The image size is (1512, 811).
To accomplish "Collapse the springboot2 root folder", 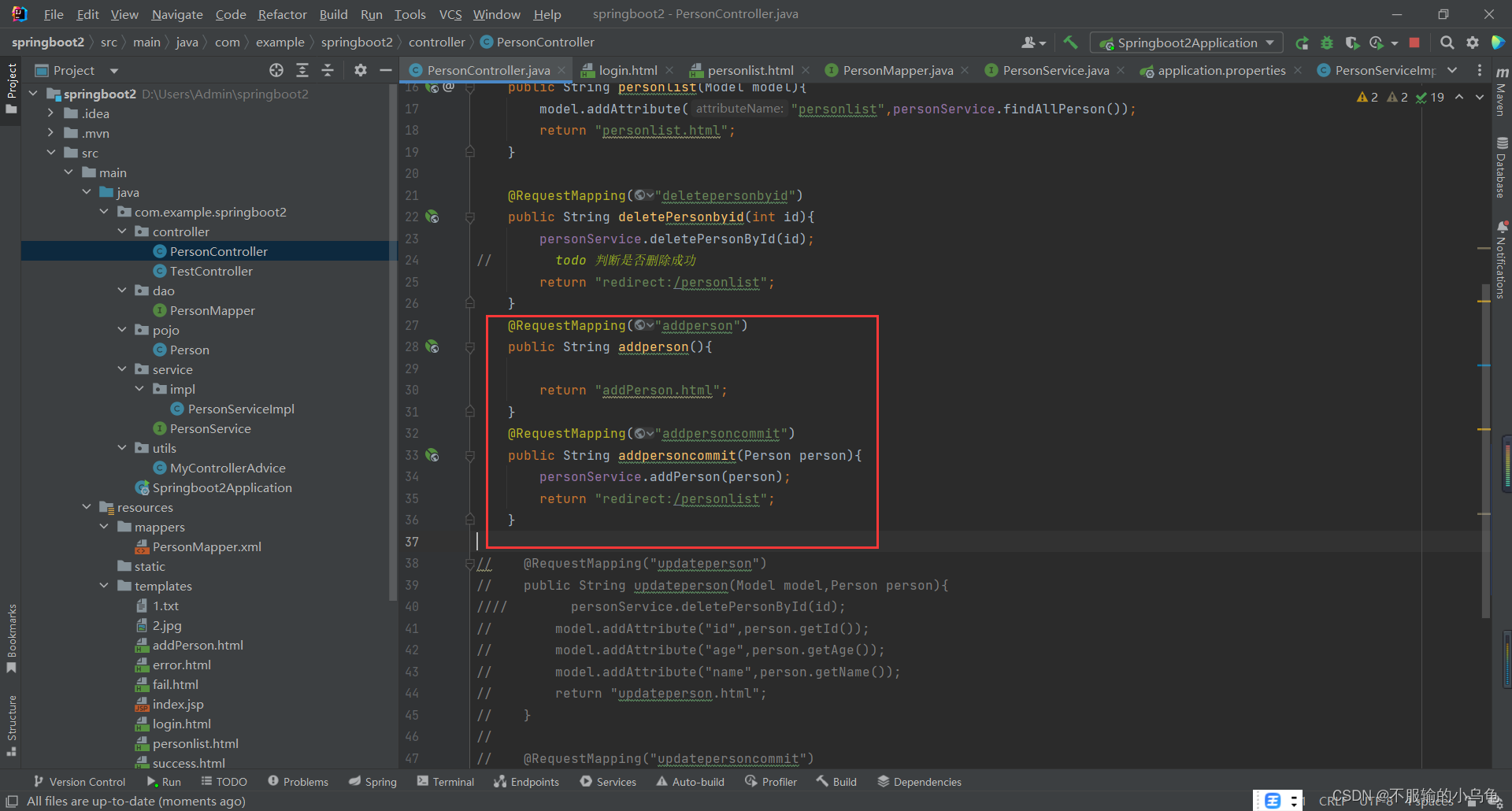I will [33, 94].
